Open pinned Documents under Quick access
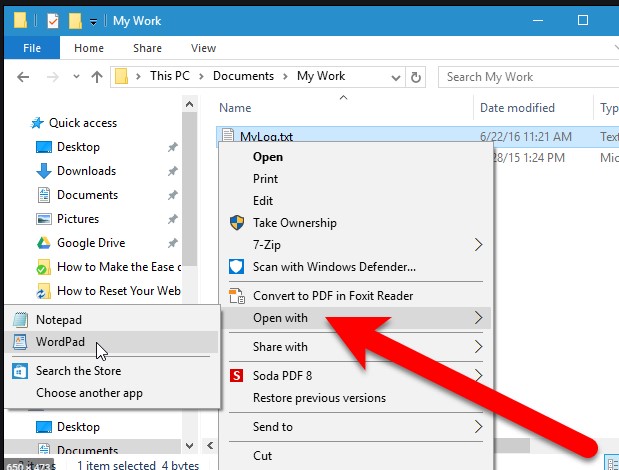This screenshot has width=619, height=470. (87, 195)
